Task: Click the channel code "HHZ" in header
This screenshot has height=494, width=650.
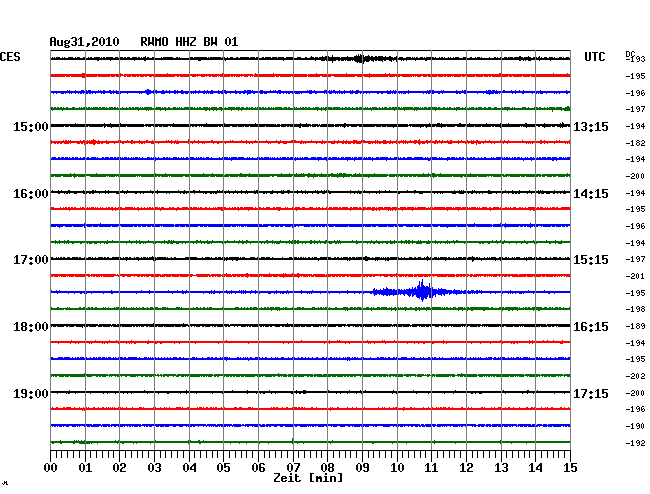Action: [186, 42]
